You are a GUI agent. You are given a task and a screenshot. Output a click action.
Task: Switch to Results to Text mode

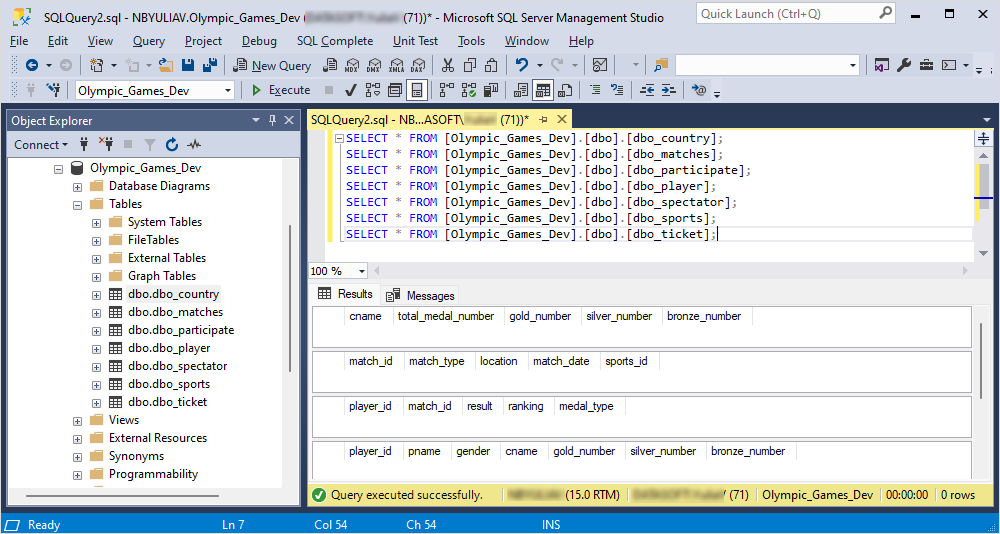pos(521,90)
